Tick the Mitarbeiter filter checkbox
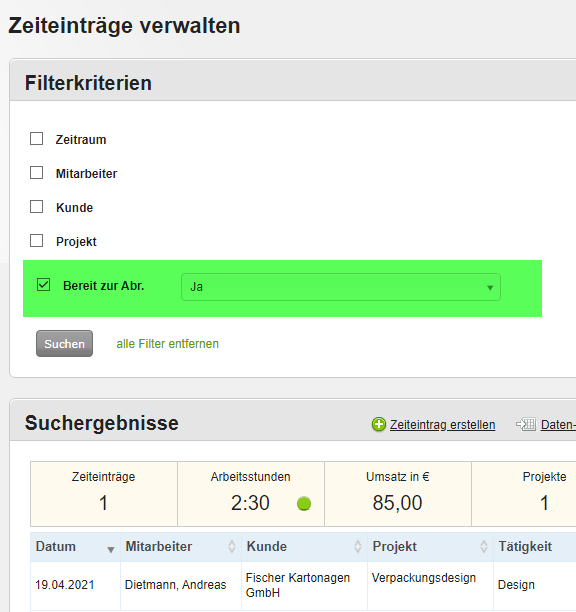This screenshot has width=576, height=612. (37, 173)
